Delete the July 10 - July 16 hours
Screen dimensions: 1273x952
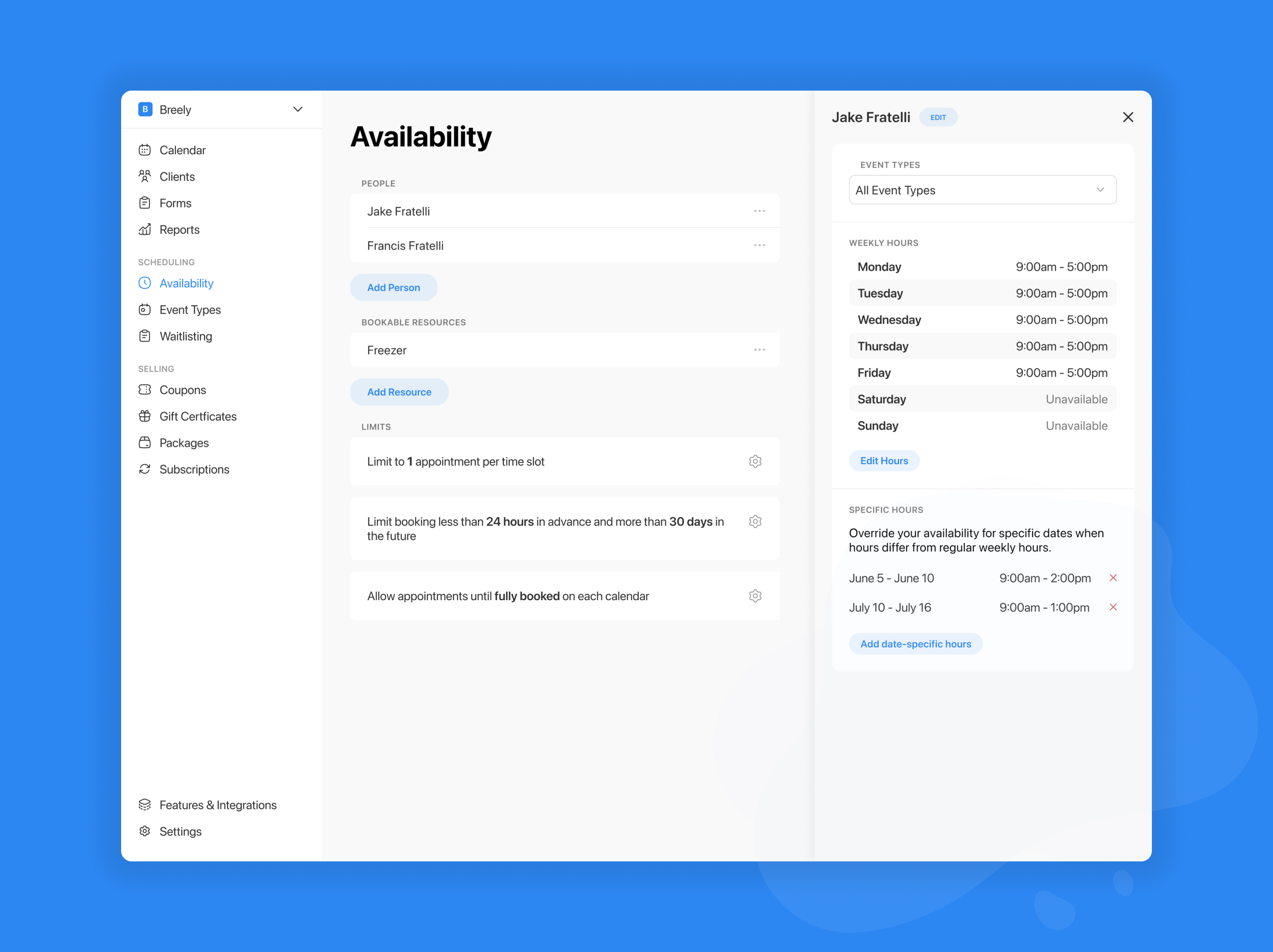(1114, 607)
